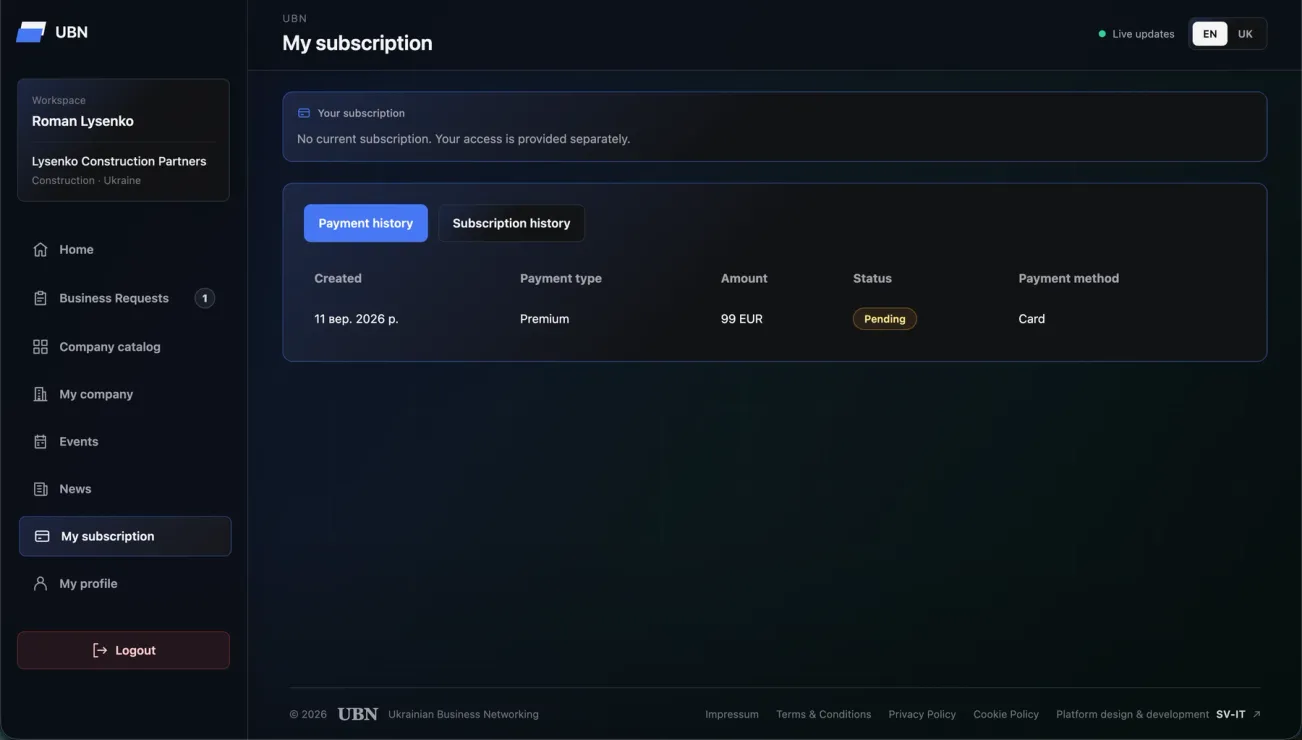Click the My profile person icon

pyautogui.click(x=40, y=584)
